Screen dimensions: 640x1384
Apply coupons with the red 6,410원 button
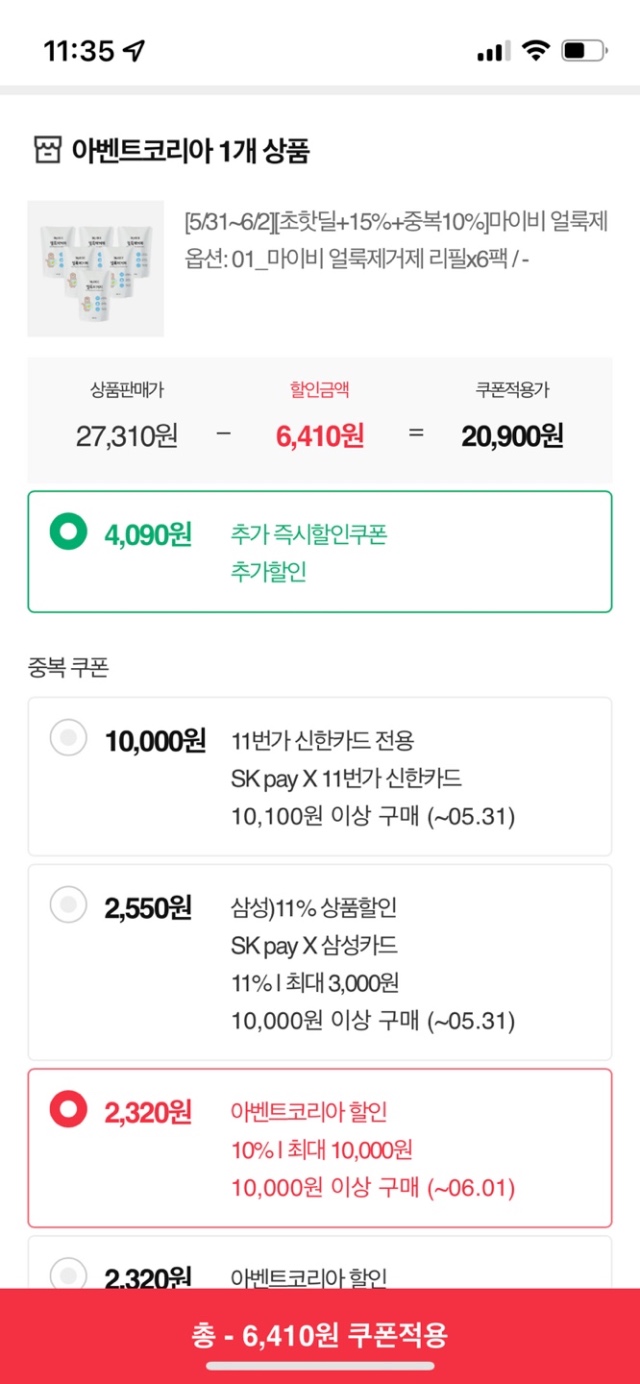coord(320,1334)
